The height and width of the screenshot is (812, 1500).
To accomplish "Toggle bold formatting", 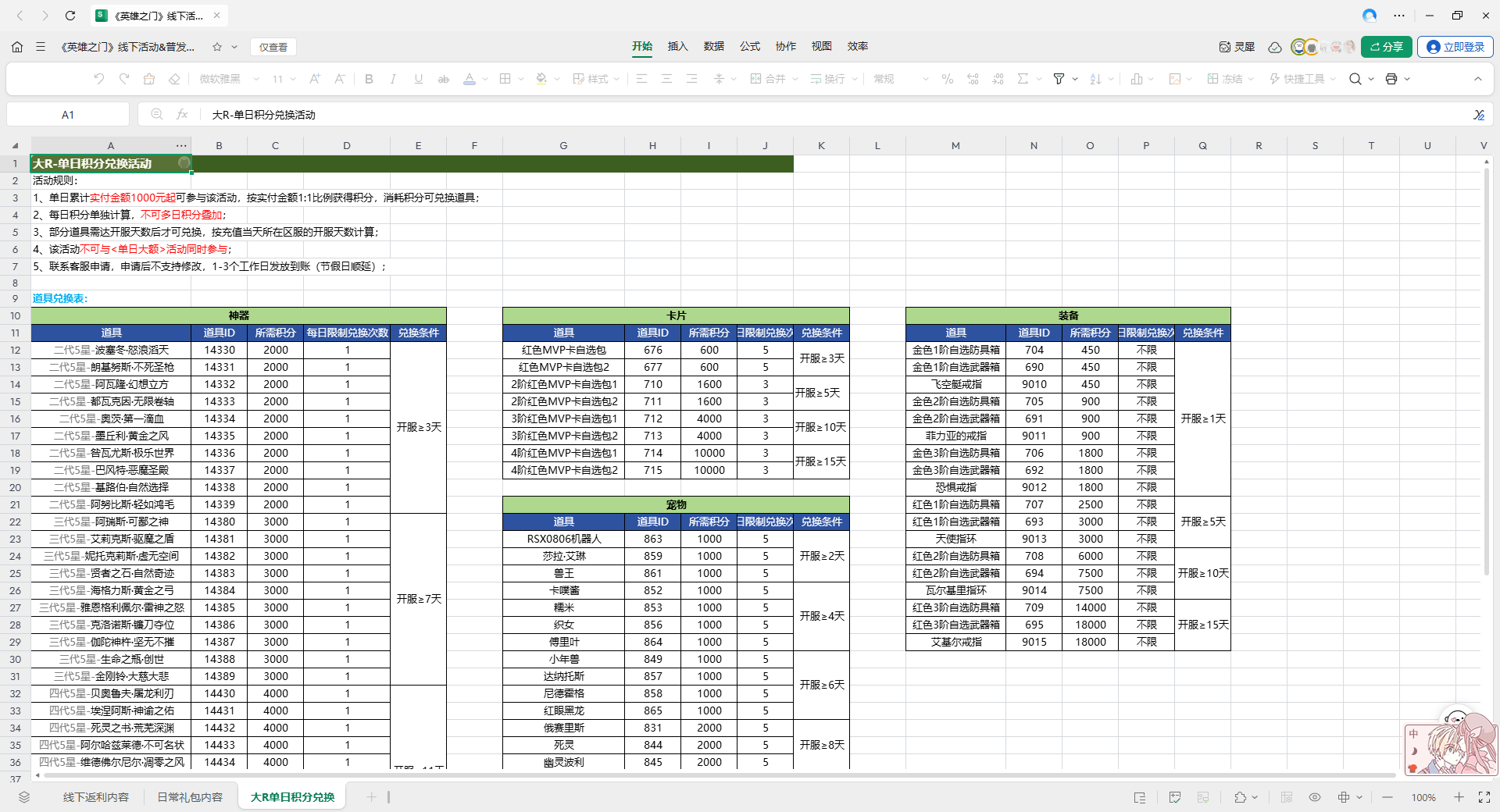I will pyautogui.click(x=369, y=79).
